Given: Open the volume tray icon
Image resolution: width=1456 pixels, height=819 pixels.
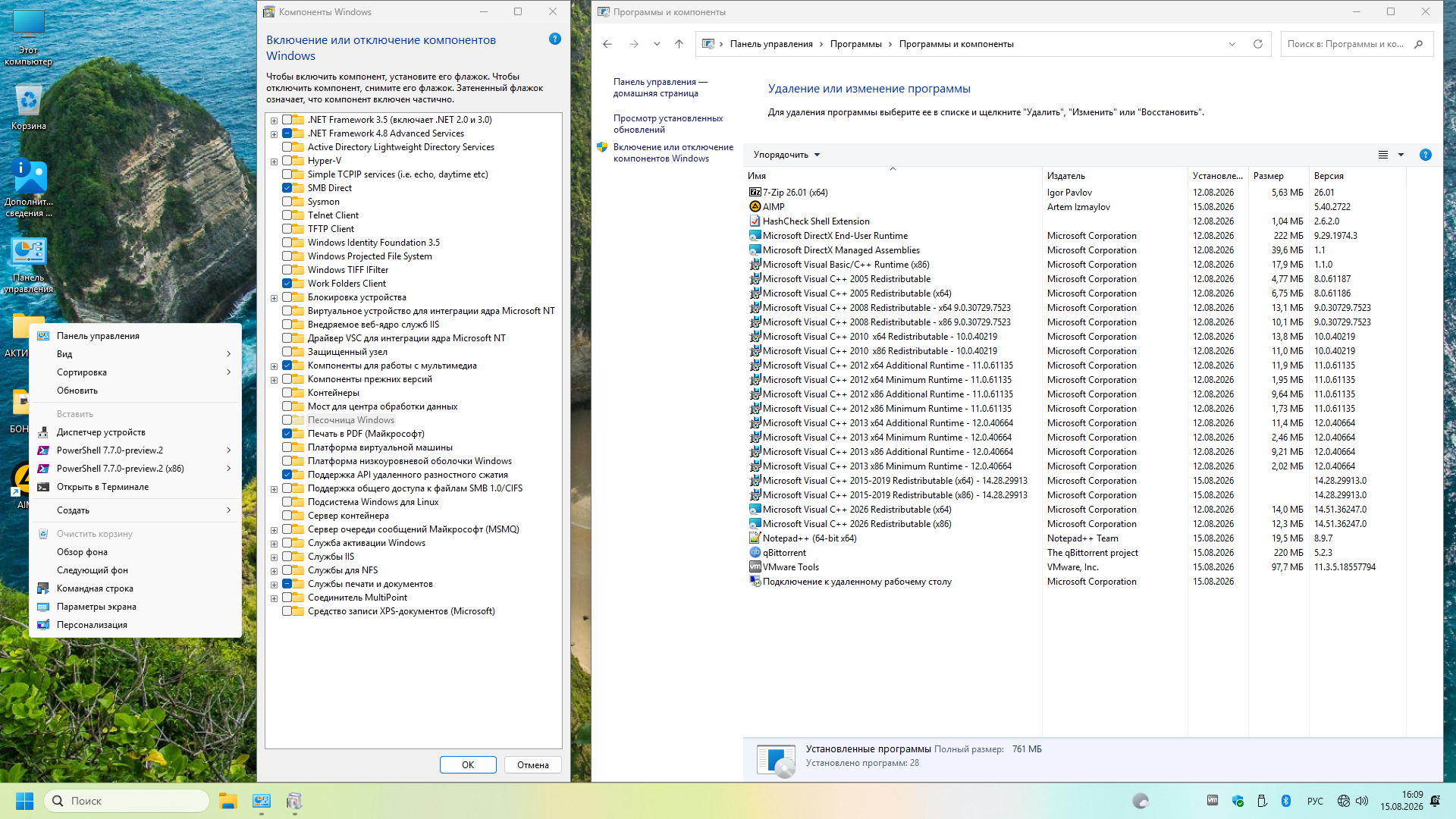Looking at the screenshot, I should (1363, 801).
